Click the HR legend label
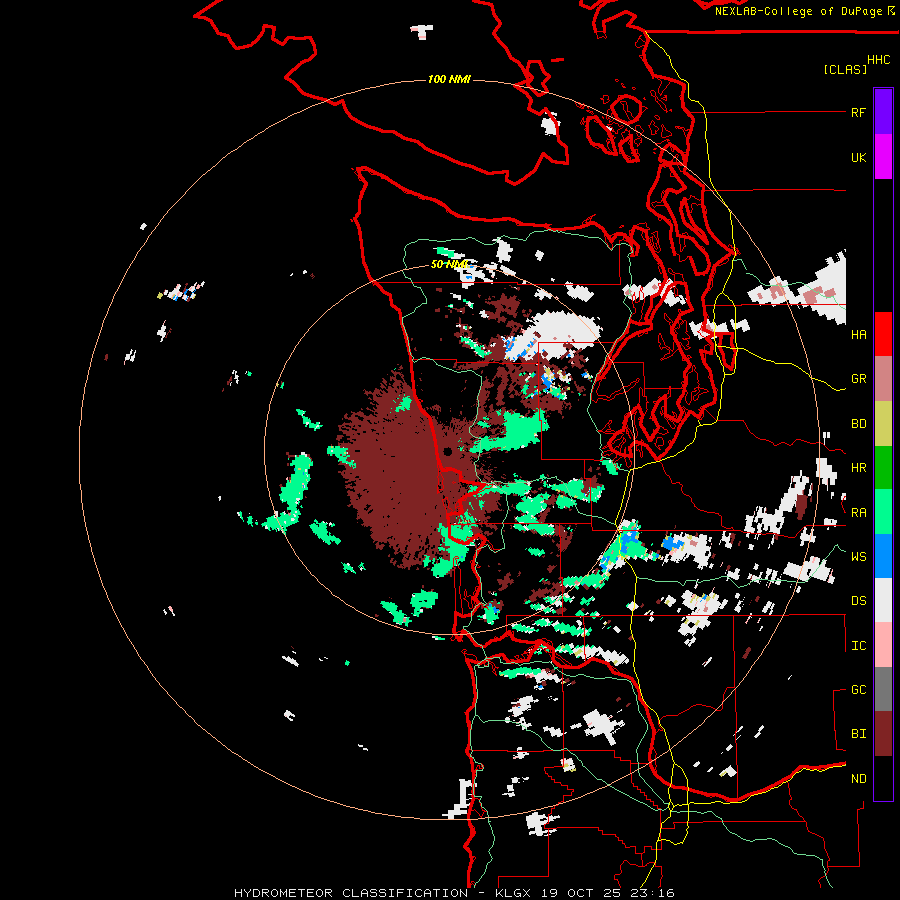This screenshot has width=900, height=900. [x=858, y=468]
